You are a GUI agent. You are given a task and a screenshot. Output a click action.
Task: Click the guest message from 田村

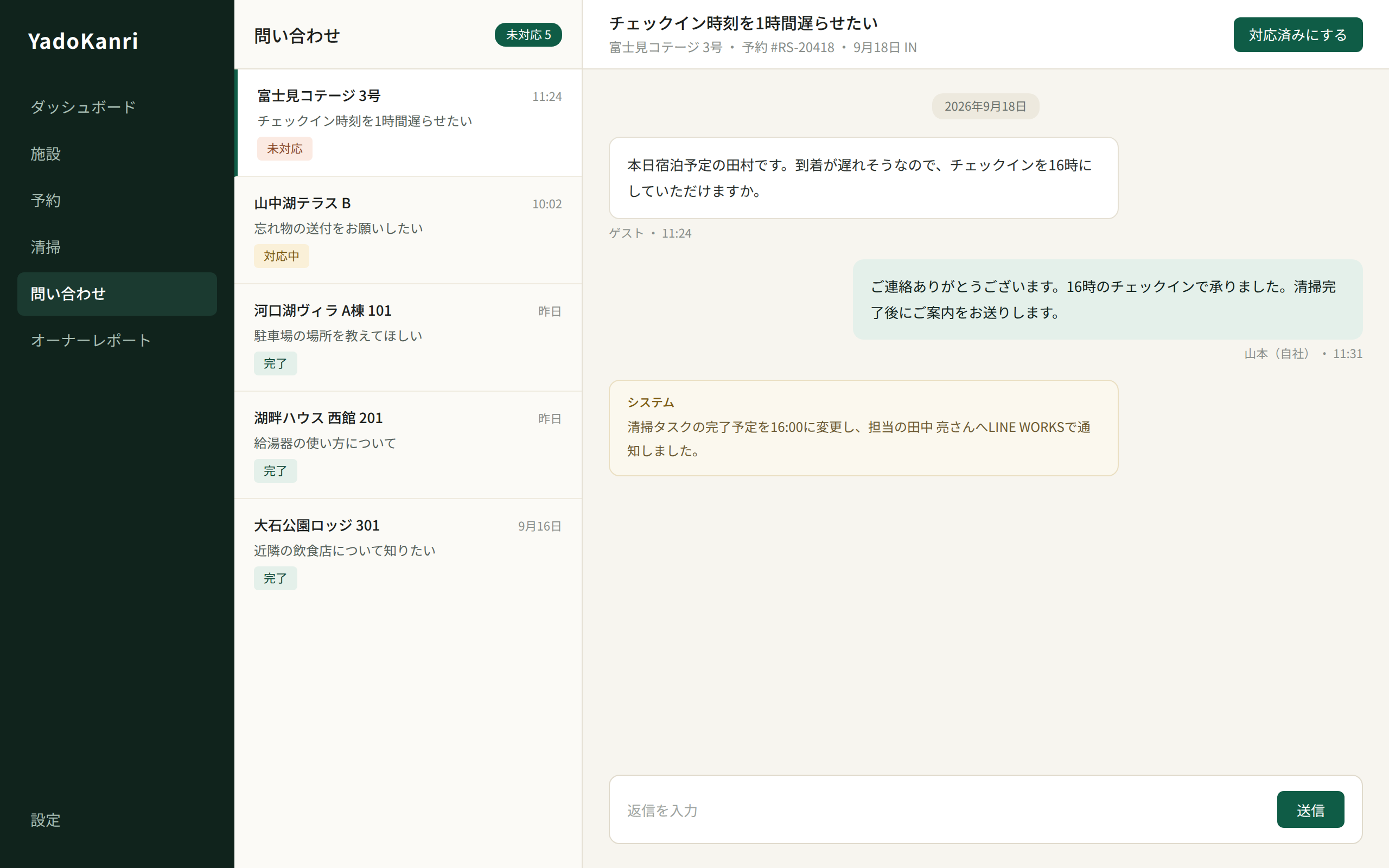[x=863, y=178]
